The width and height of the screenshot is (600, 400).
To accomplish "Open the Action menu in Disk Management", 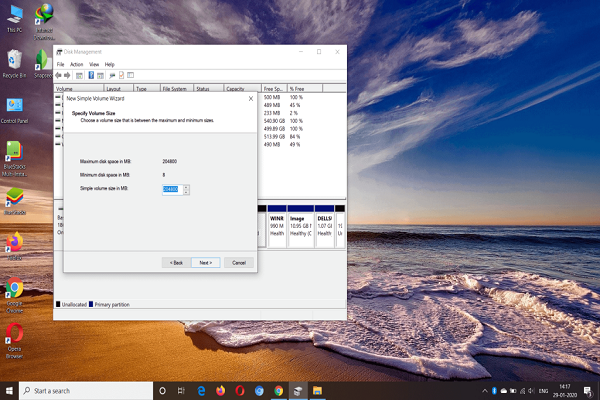I will 77,64.
